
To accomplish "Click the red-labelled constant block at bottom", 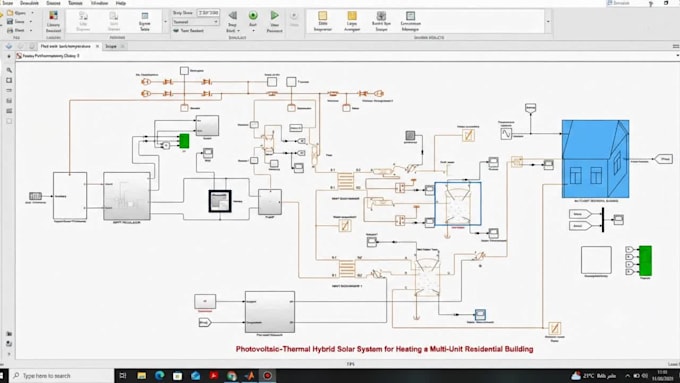I will tap(205, 301).
